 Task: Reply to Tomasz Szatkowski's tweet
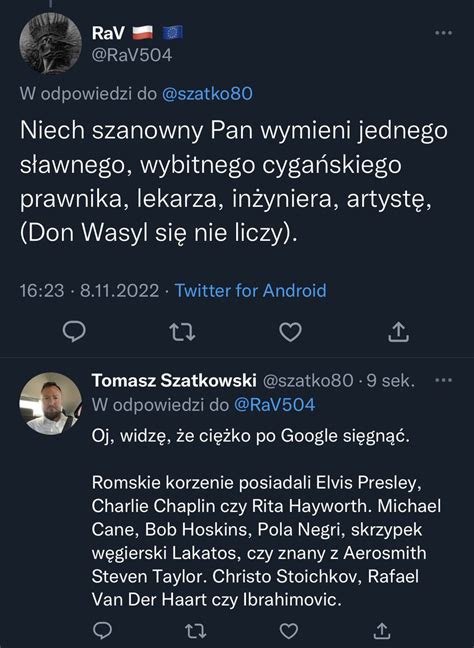(x=102, y=630)
